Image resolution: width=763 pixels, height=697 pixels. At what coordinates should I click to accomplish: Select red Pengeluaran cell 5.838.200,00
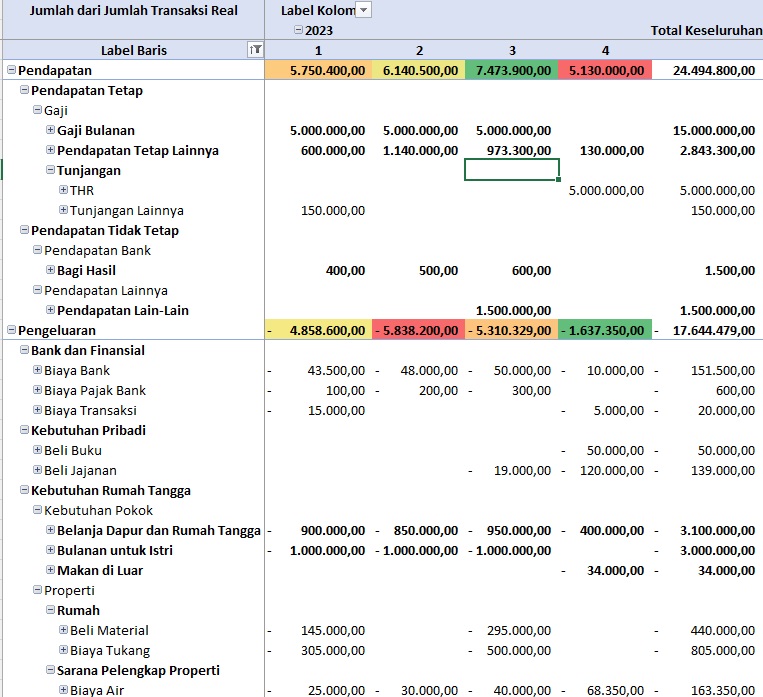(x=418, y=330)
